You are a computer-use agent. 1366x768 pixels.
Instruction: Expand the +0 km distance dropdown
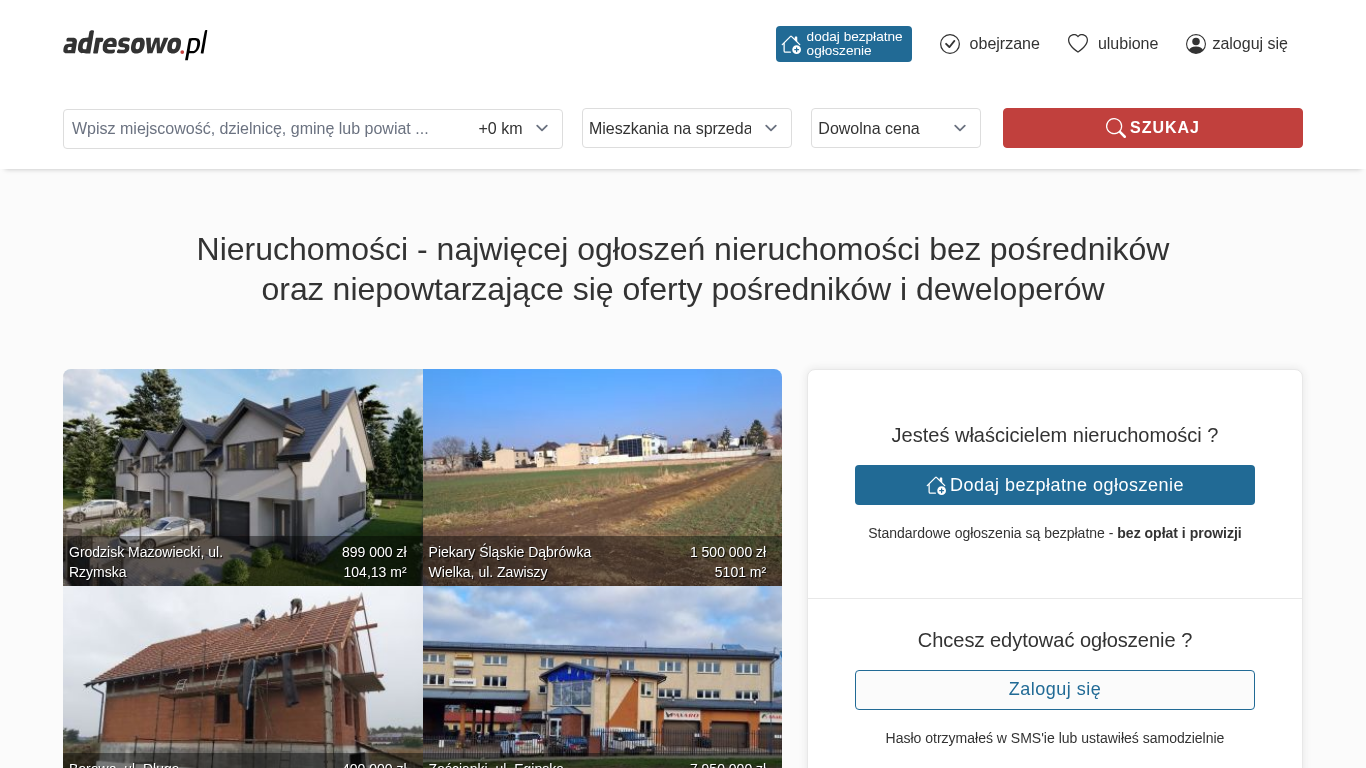[514, 129]
